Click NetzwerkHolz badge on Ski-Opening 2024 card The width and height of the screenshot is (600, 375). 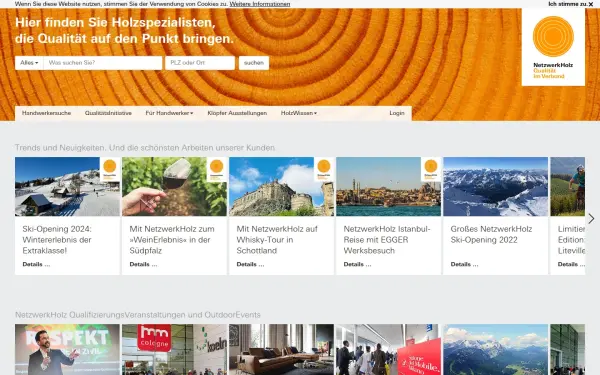[x=110, y=170]
